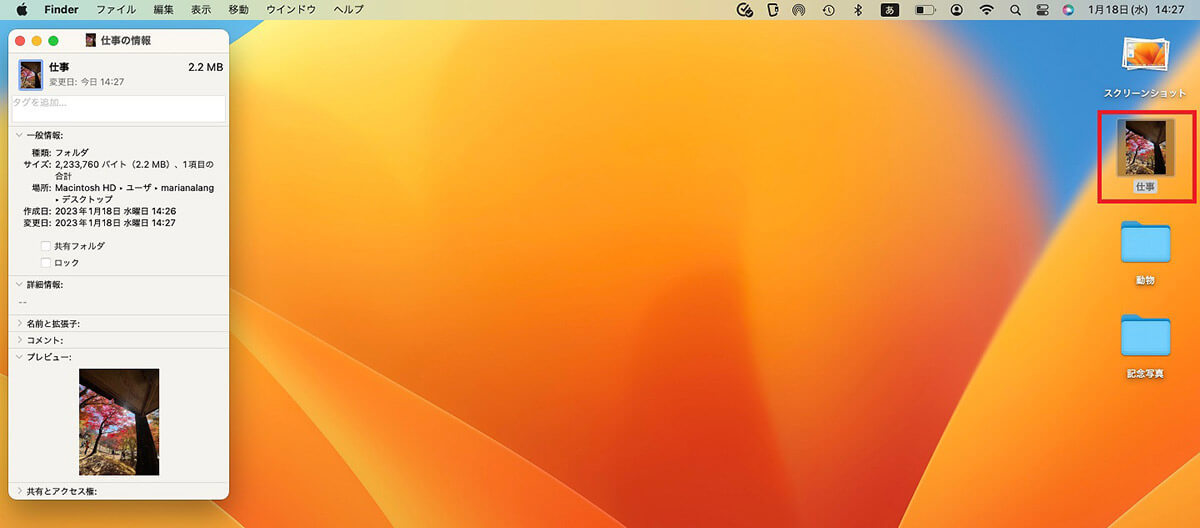This screenshot has width=1200, height=528.
Task: Open the あ input source menu
Action: tap(889, 9)
